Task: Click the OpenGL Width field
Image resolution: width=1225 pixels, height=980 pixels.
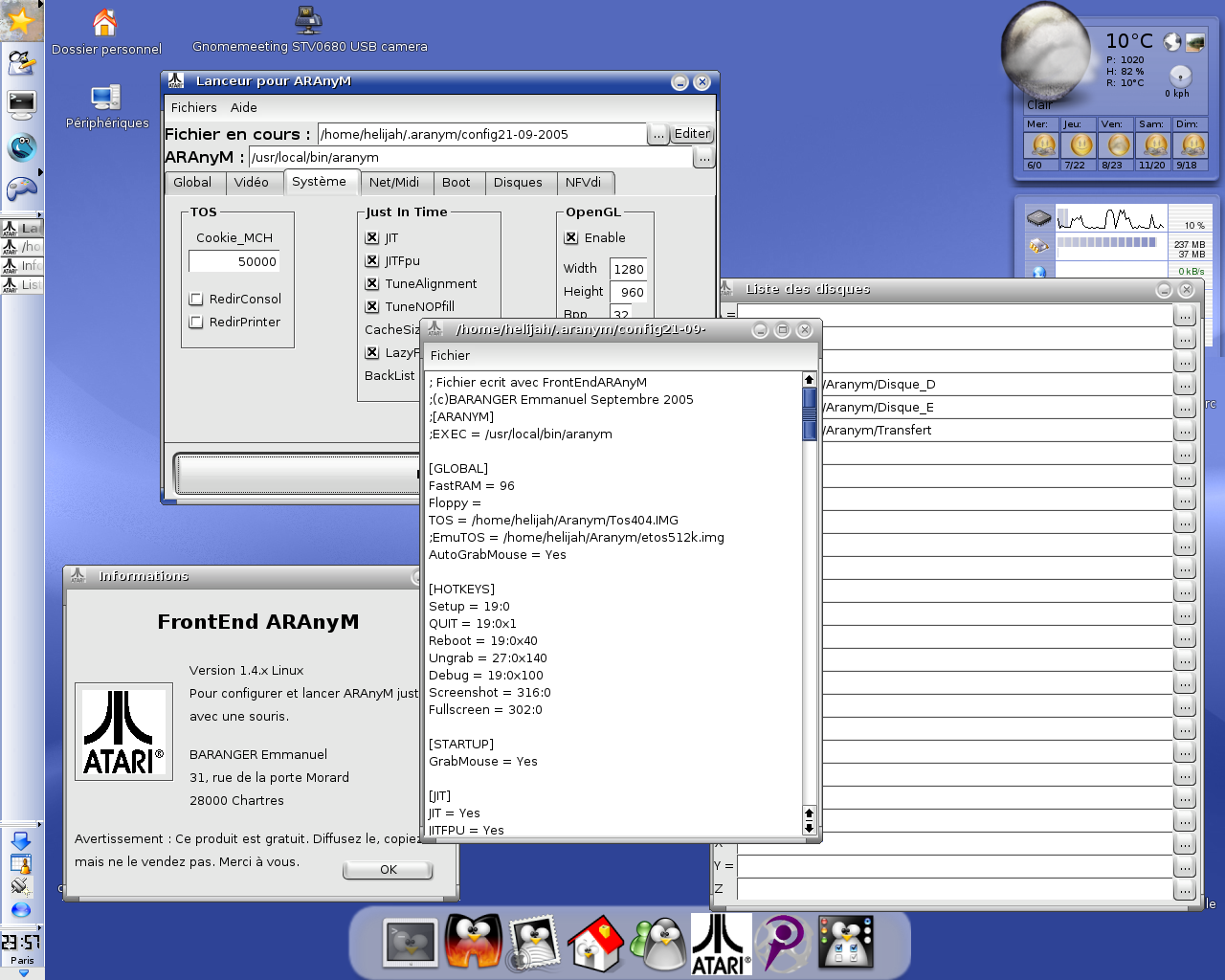Action: pyautogui.click(x=629, y=270)
